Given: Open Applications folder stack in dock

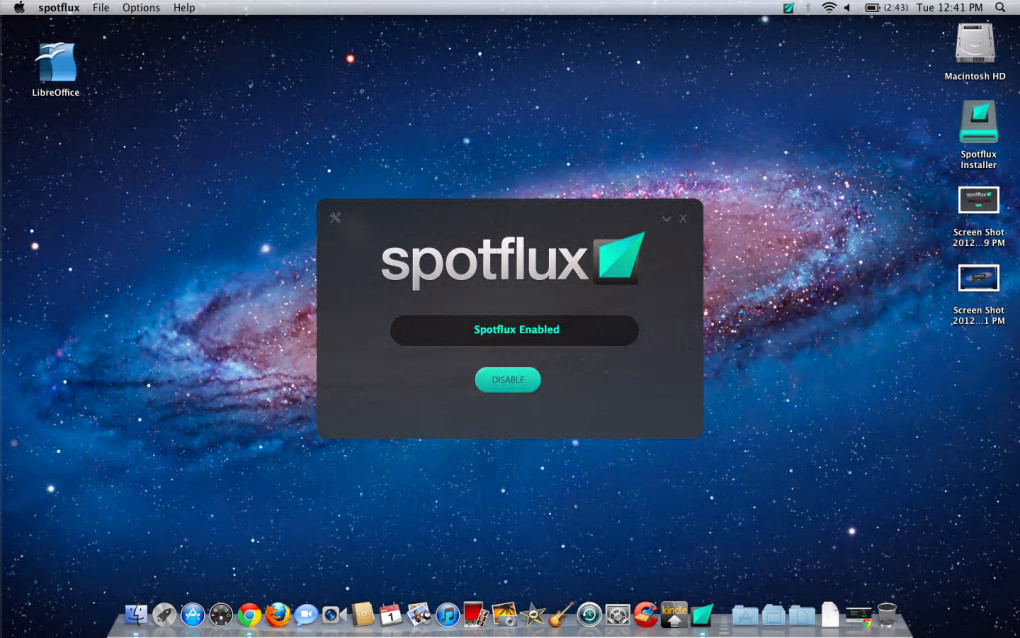Looking at the screenshot, I should 745,615.
